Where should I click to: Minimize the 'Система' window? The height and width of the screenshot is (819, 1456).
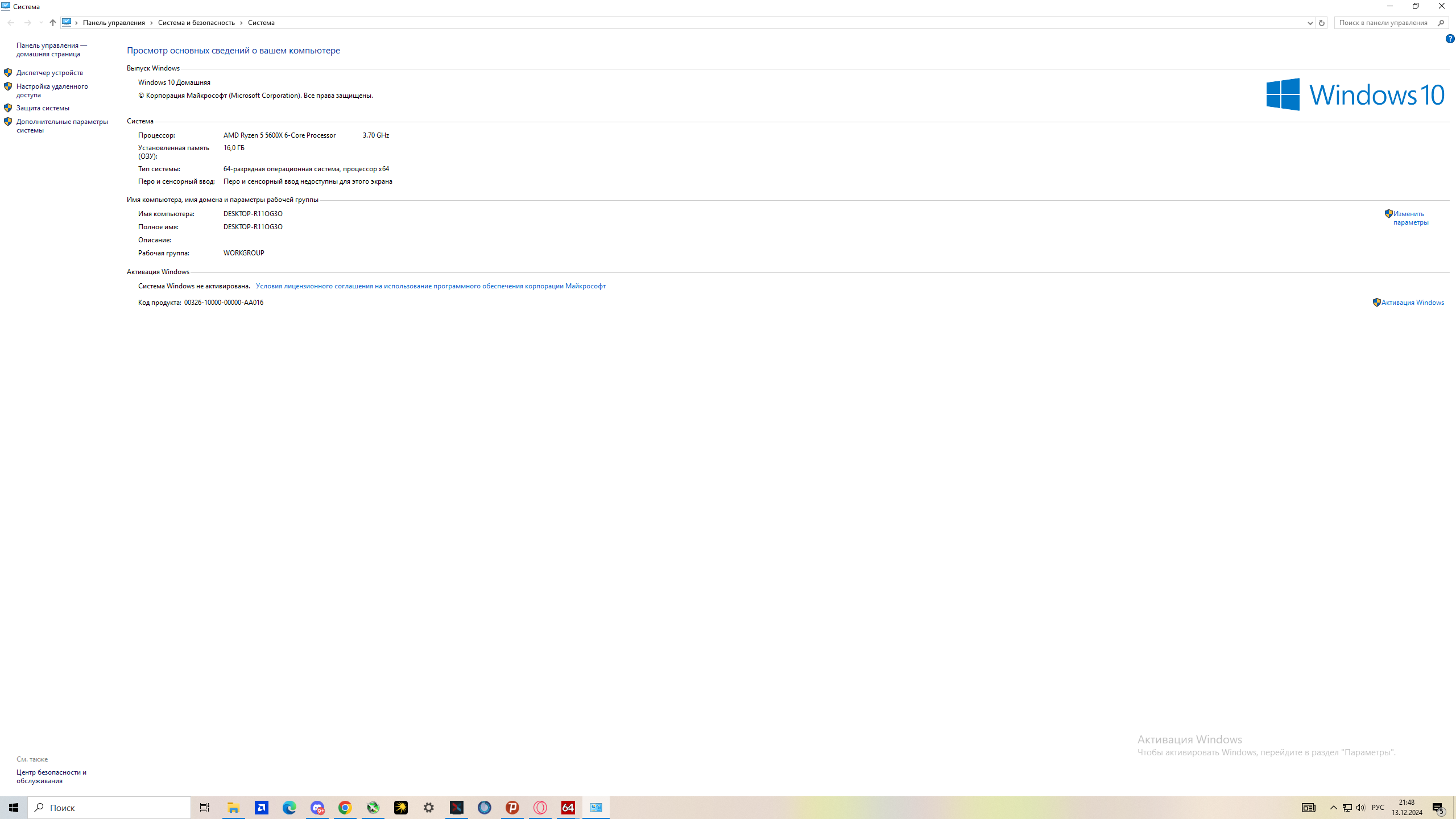[1390, 6]
